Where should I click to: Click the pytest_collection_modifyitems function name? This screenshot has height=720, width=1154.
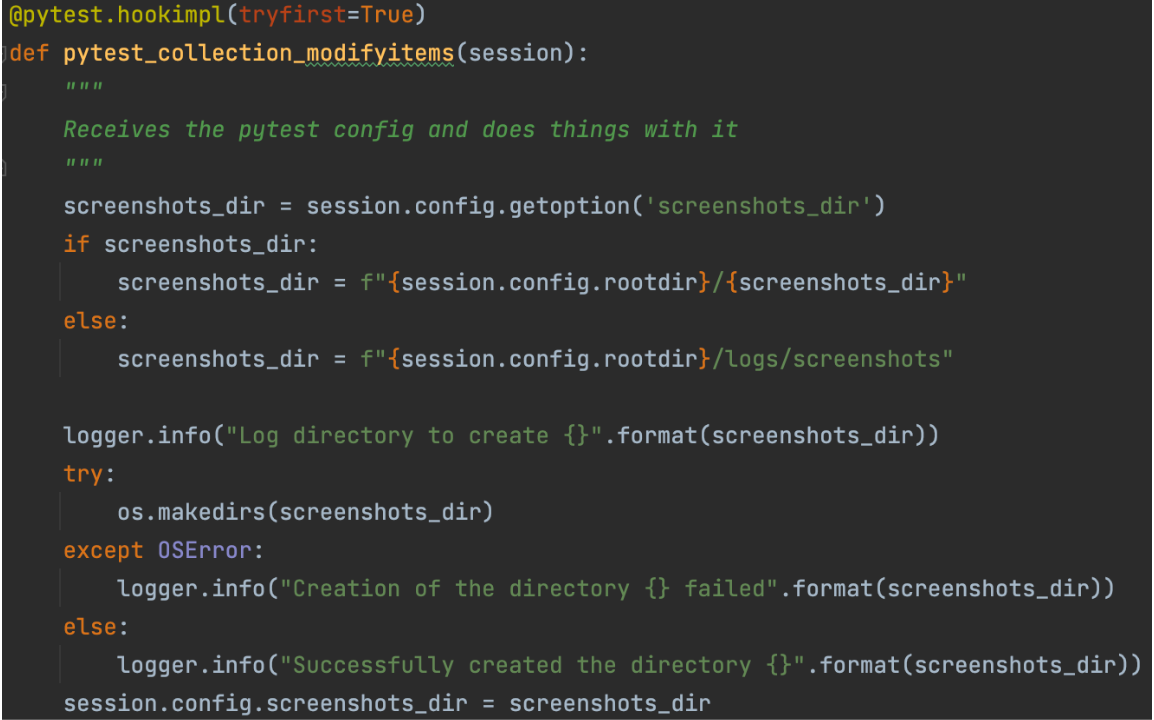258,53
